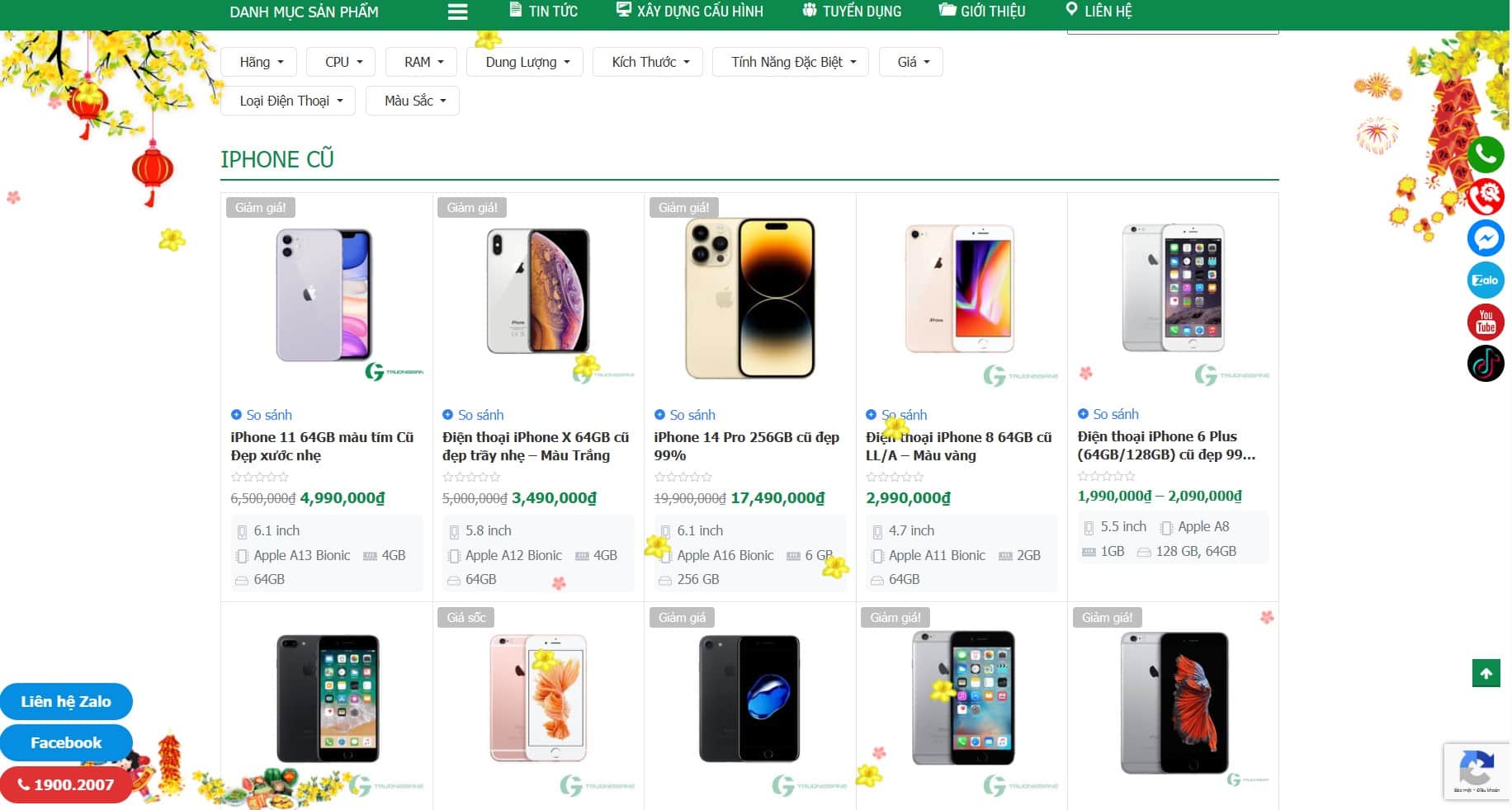Click compare plus icon for iPhone X 64GB
The width and height of the screenshot is (1512, 810).
pyautogui.click(x=448, y=415)
